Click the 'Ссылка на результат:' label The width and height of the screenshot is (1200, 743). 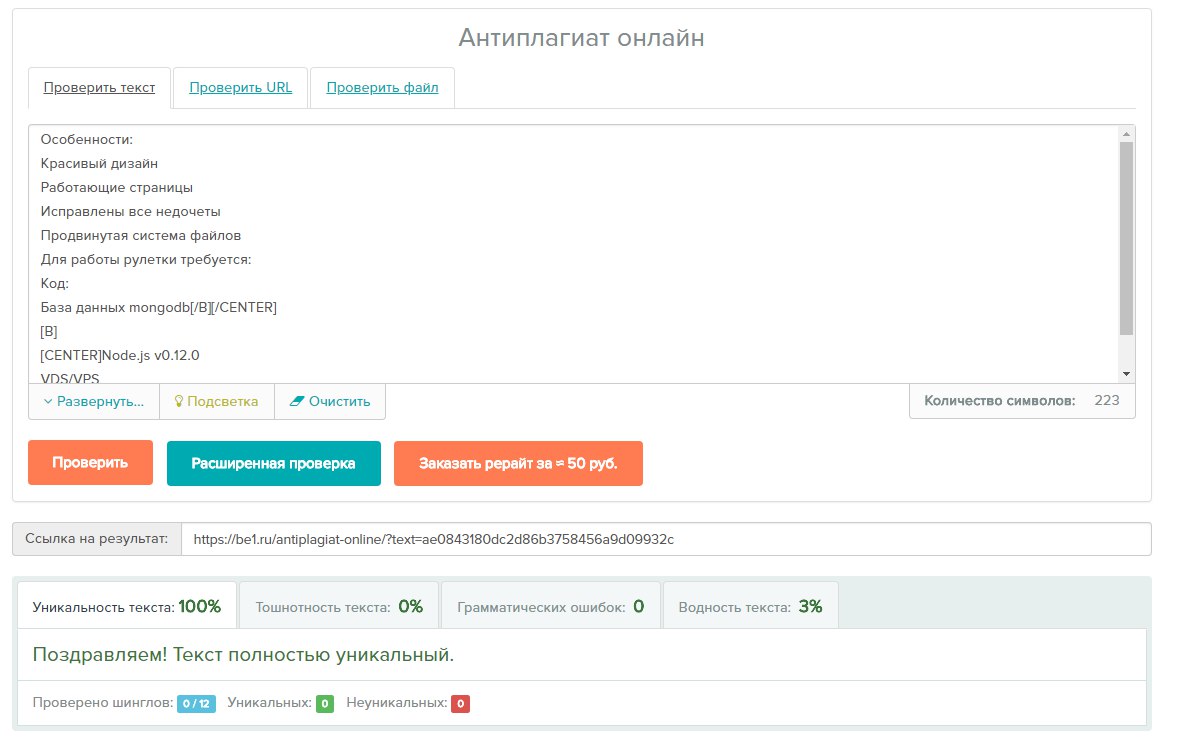coord(97,539)
